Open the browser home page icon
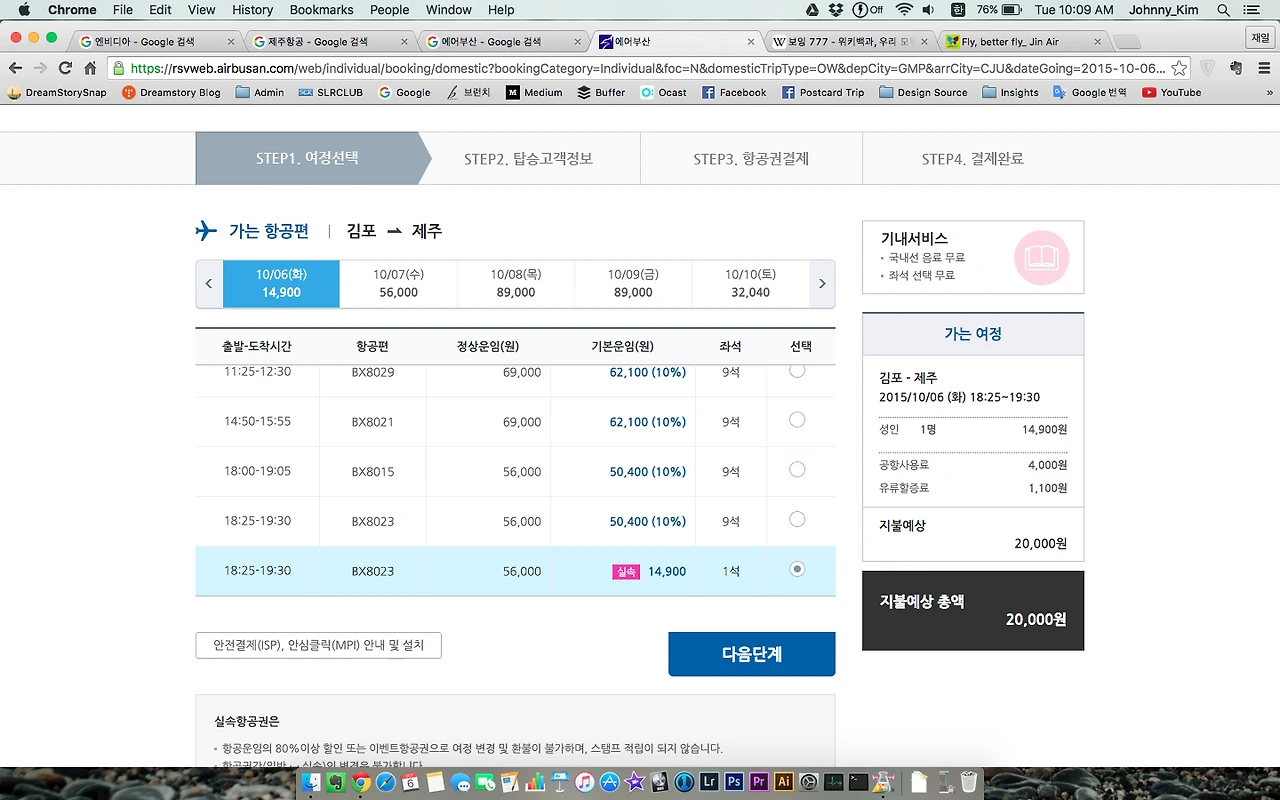Viewport: 1280px width, 800px height. click(x=90, y=68)
